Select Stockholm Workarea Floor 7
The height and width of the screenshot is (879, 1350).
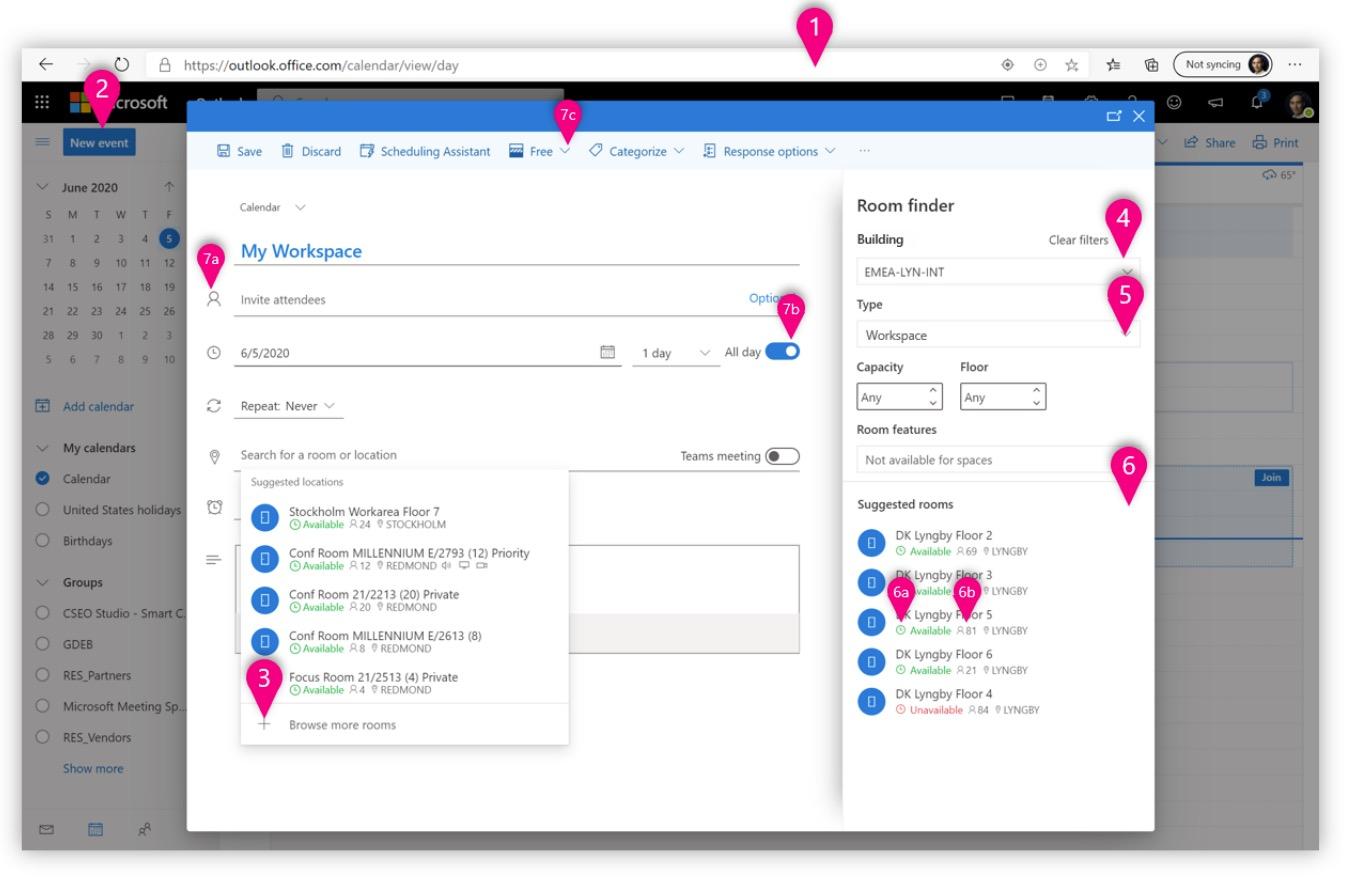pos(405,518)
